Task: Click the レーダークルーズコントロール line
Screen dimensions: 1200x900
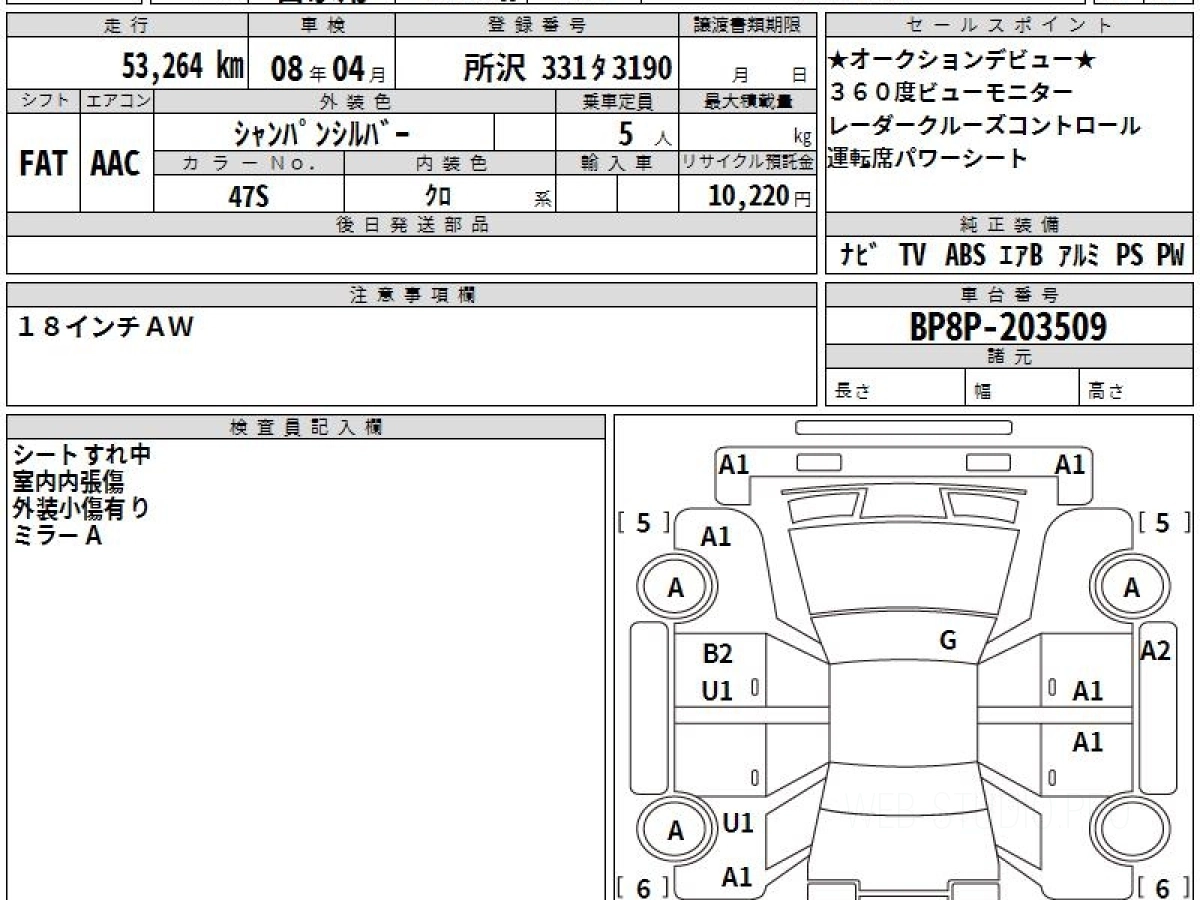Action: click(x=984, y=126)
